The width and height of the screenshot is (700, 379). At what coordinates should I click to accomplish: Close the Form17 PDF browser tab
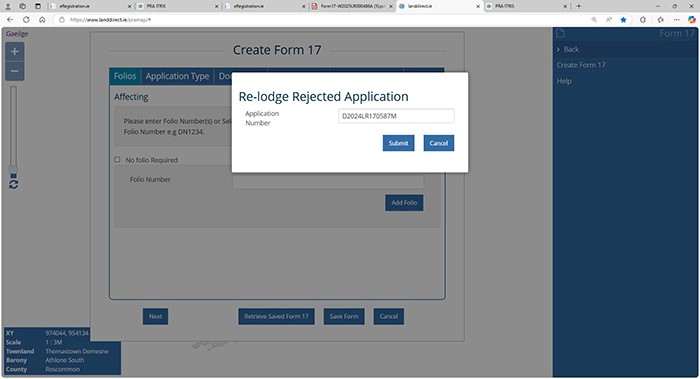[x=391, y=6]
